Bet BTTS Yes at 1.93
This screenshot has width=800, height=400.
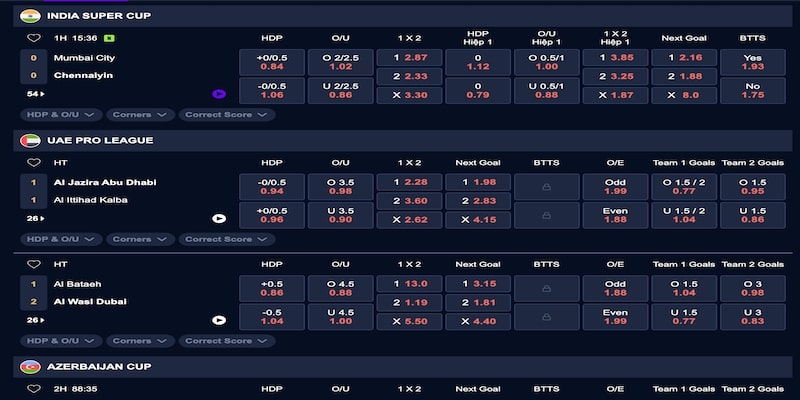pos(752,62)
